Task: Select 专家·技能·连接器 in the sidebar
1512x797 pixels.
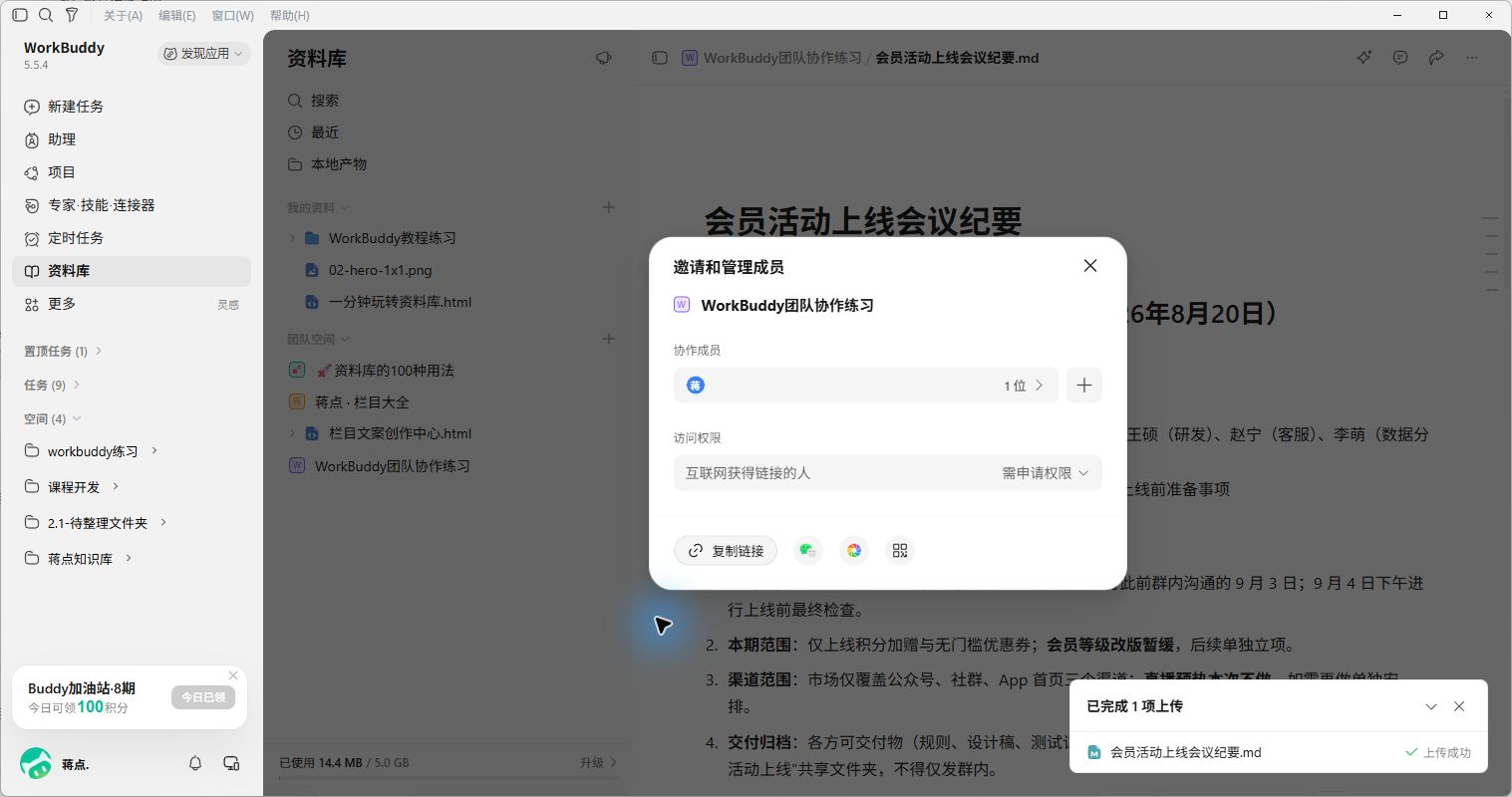Action: click(132, 205)
